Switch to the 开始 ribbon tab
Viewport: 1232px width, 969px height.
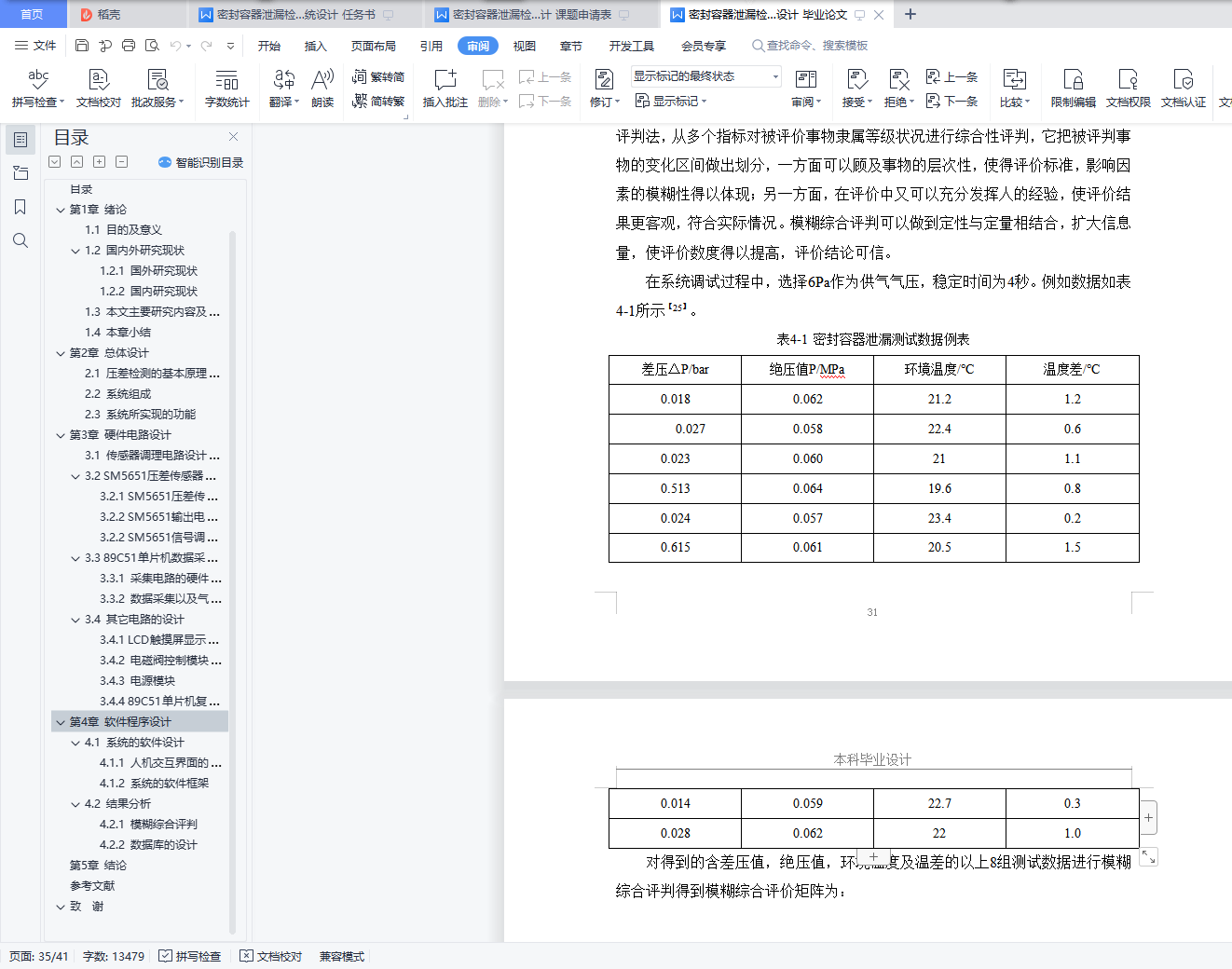[269, 46]
